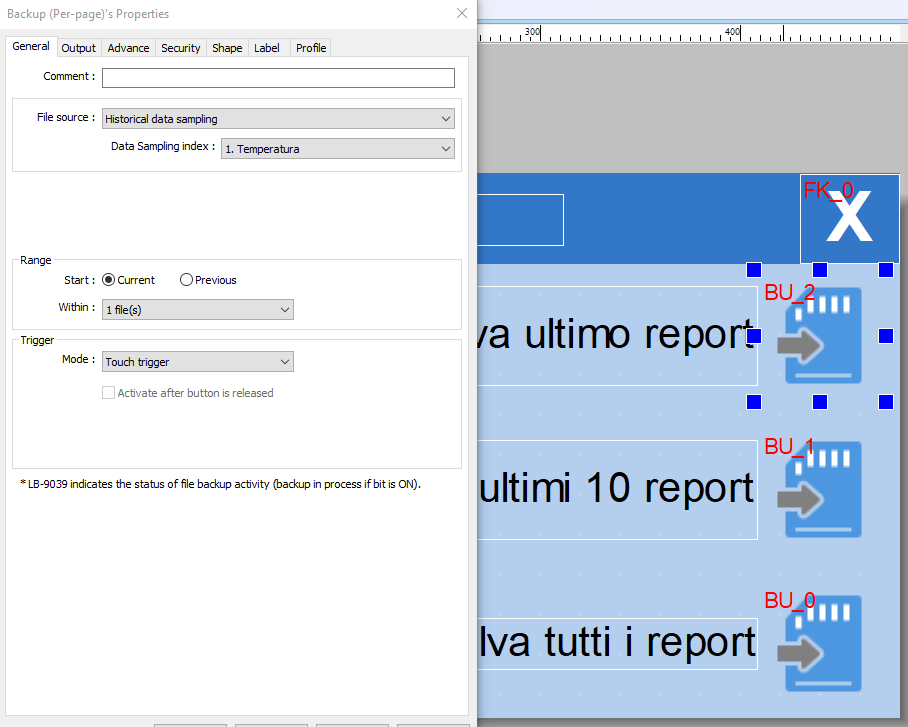The width and height of the screenshot is (908, 727).
Task: Go to the Security tab
Action: click(x=181, y=48)
